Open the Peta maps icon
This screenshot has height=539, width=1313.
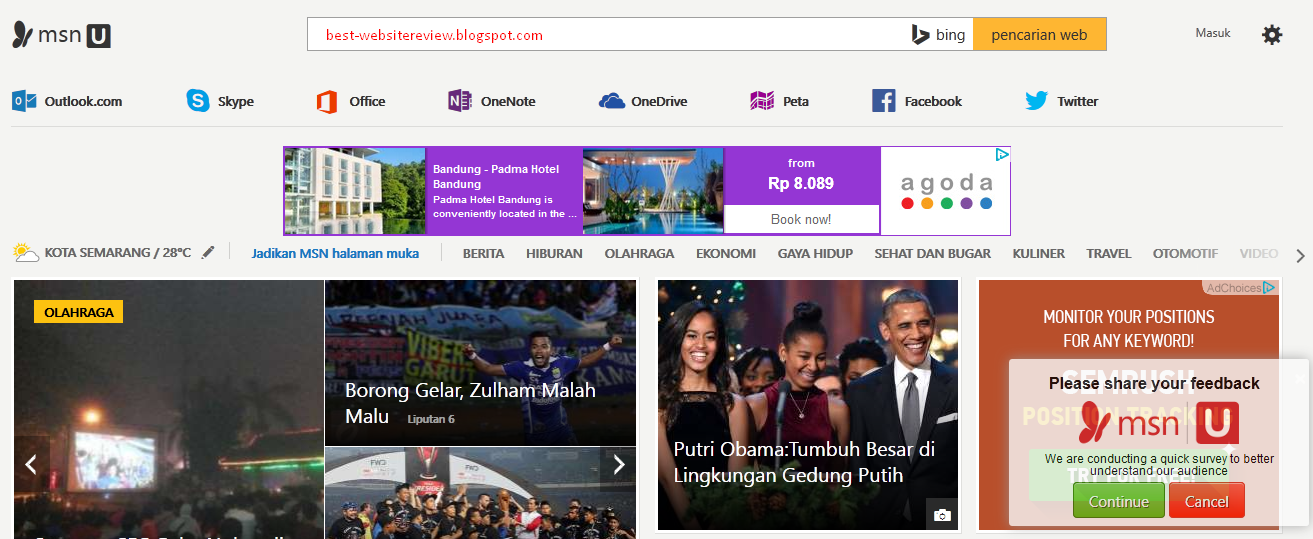click(763, 101)
